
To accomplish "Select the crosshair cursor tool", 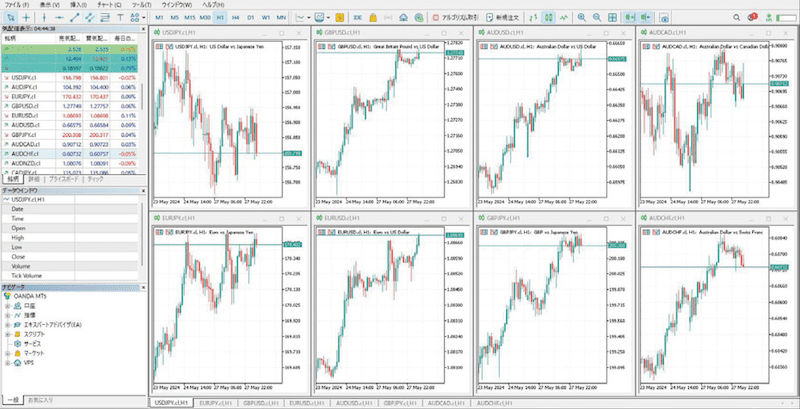I will coord(27,17).
